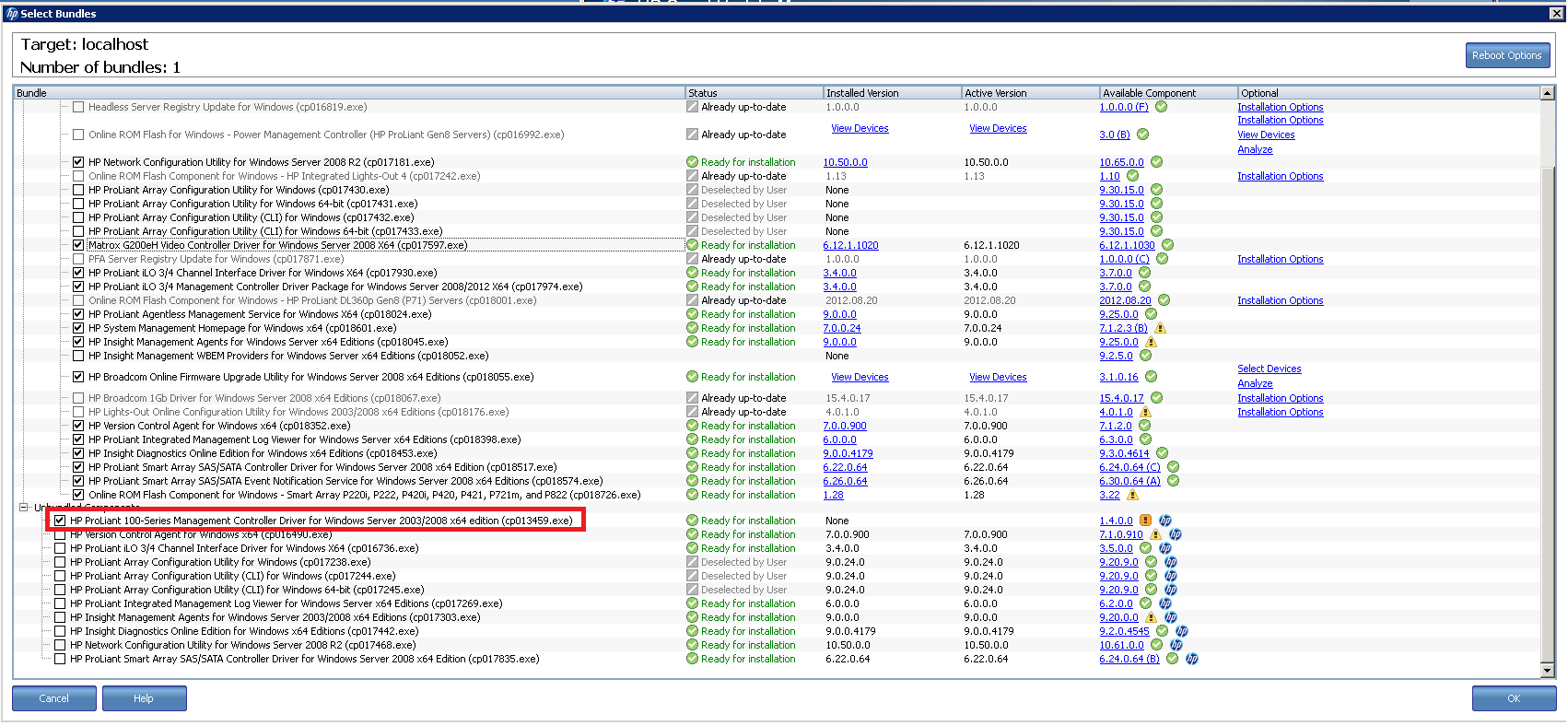Open Installation Options for PFA Server Registry Update

(1280, 259)
